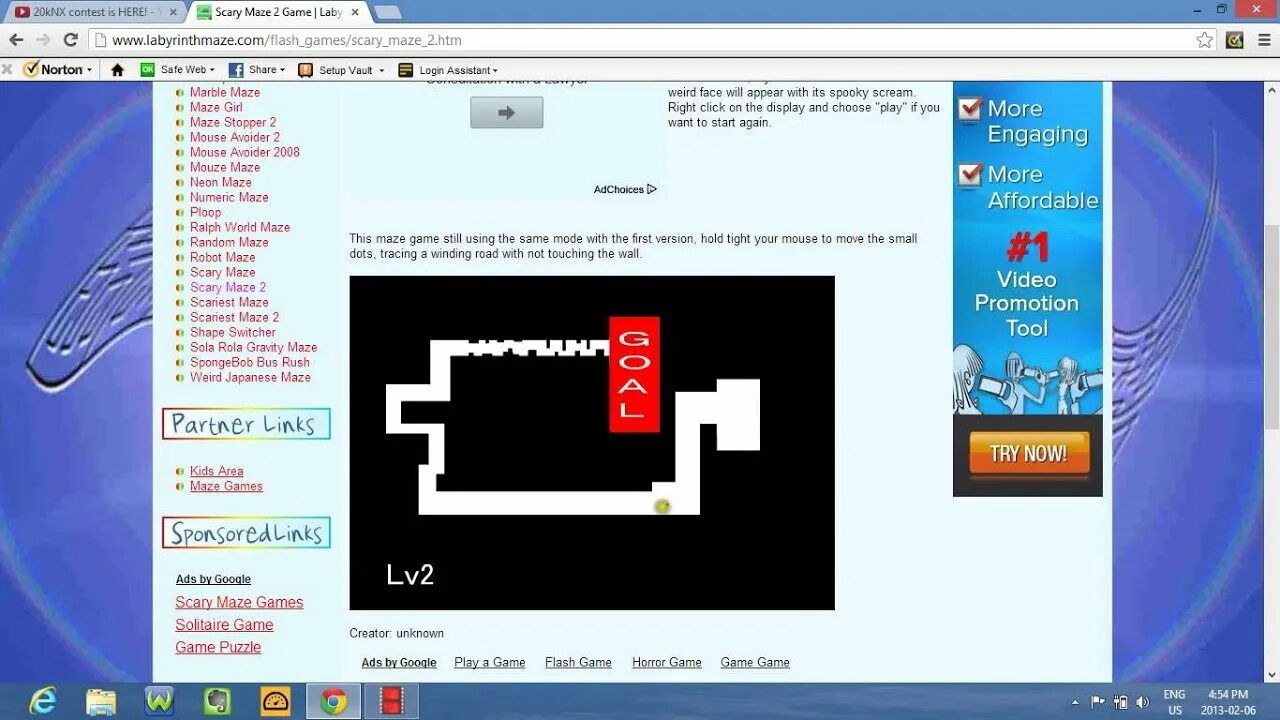Open the SpongeBob Bus Rush link
Image resolution: width=1280 pixels, height=720 pixels.
pyautogui.click(x=250, y=362)
